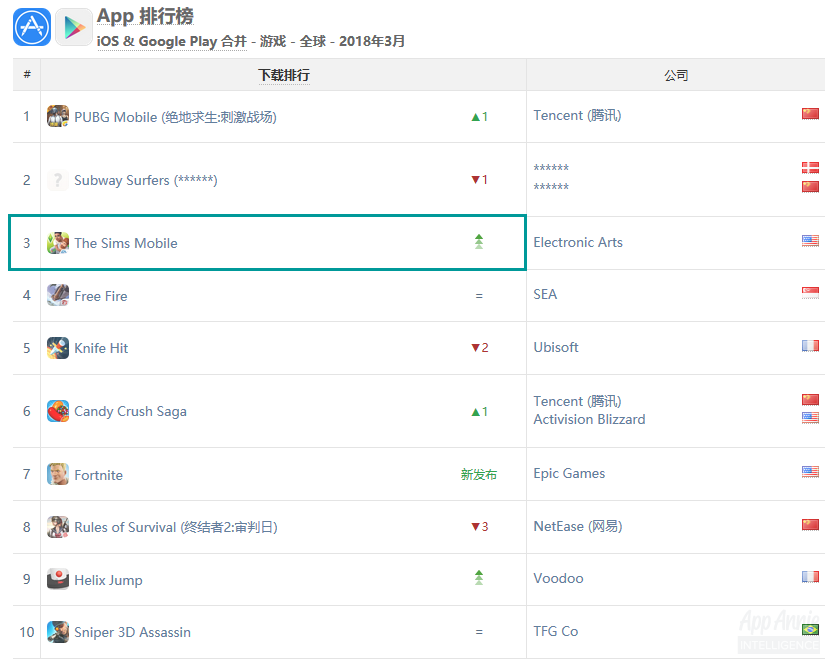
Task: Click the China flag in Candy Crush row
Action: pyautogui.click(x=810, y=399)
